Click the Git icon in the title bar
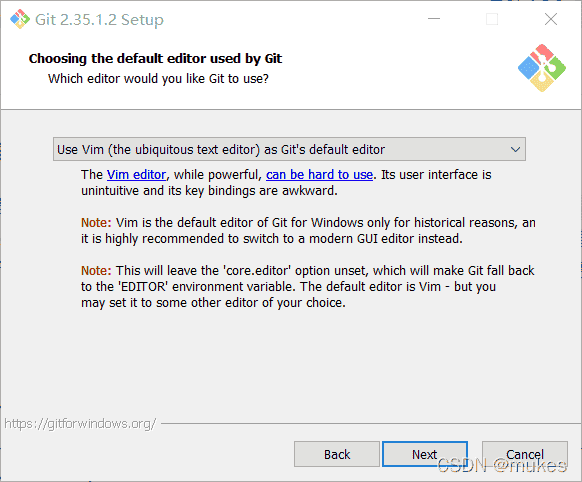The width and height of the screenshot is (582, 482). pos(20,19)
